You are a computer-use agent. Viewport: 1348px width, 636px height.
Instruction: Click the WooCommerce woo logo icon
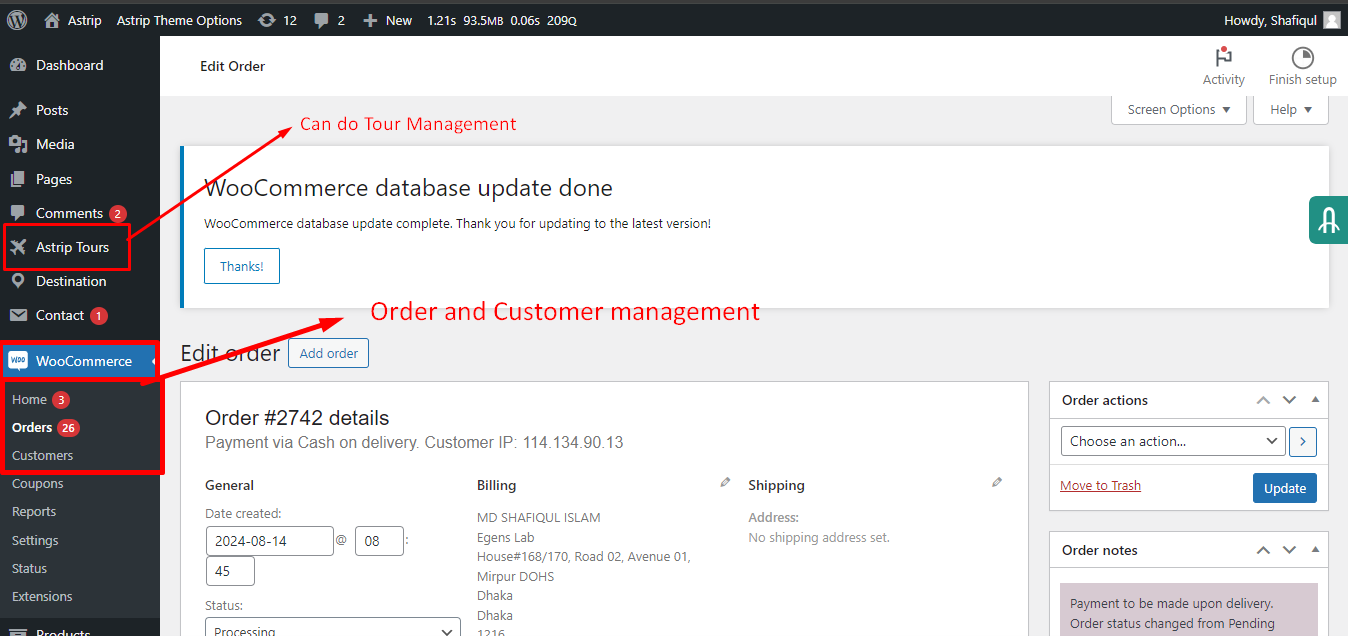click(18, 361)
